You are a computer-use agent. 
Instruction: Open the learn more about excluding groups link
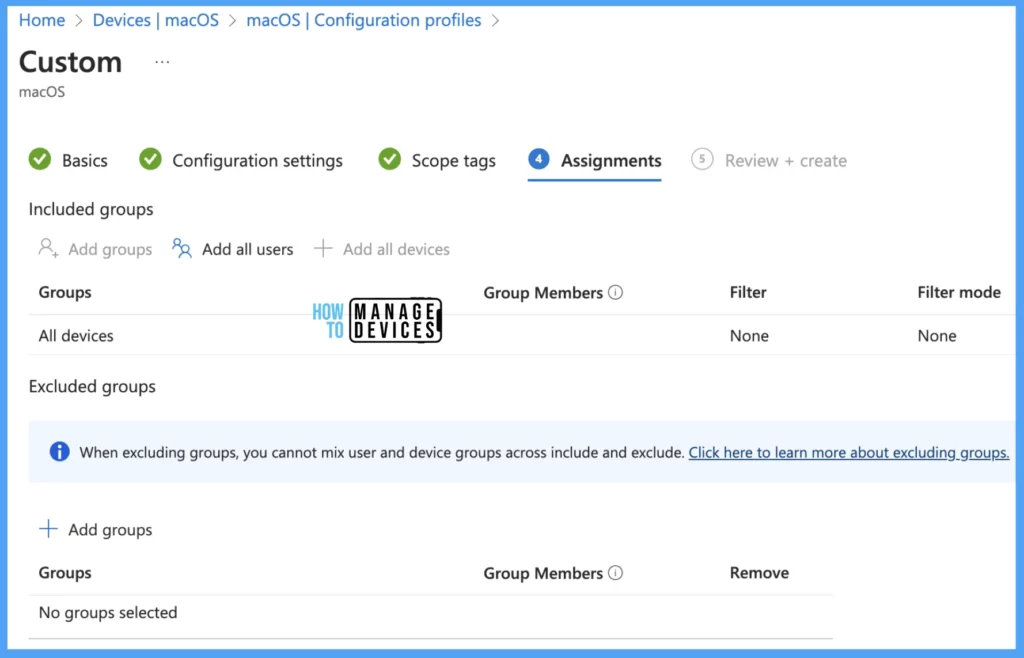849,452
